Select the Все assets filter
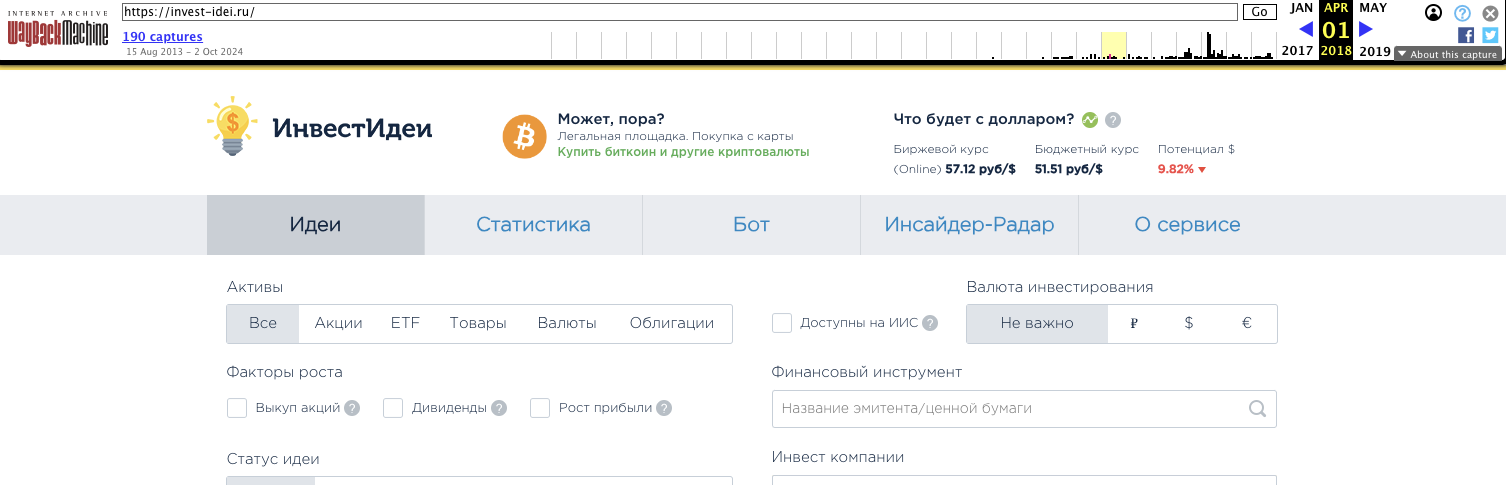Image resolution: width=1506 pixels, height=485 pixels. pyautogui.click(x=263, y=323)
